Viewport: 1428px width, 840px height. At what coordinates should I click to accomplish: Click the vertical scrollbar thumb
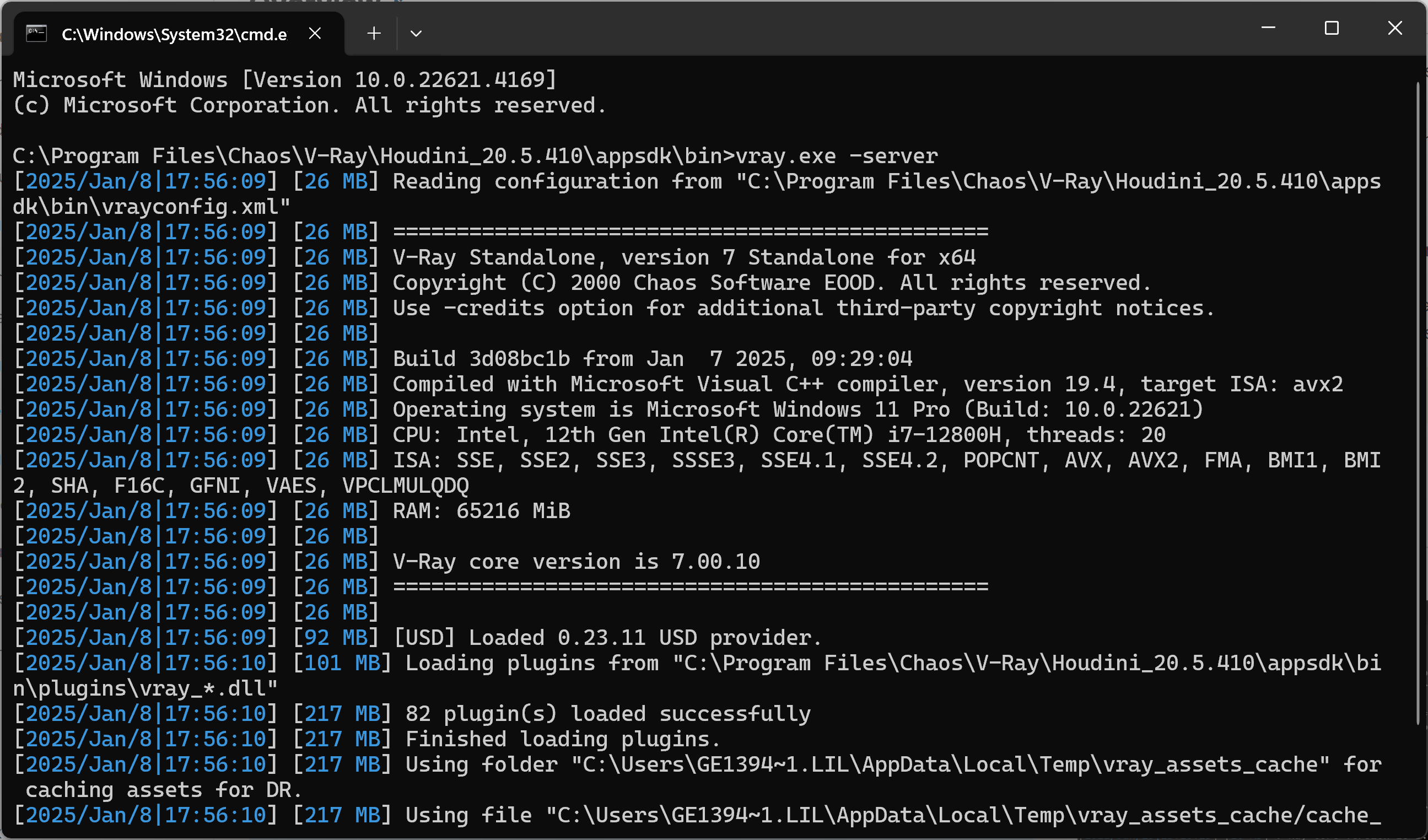pyautogui.click(x=1417, y=402)
